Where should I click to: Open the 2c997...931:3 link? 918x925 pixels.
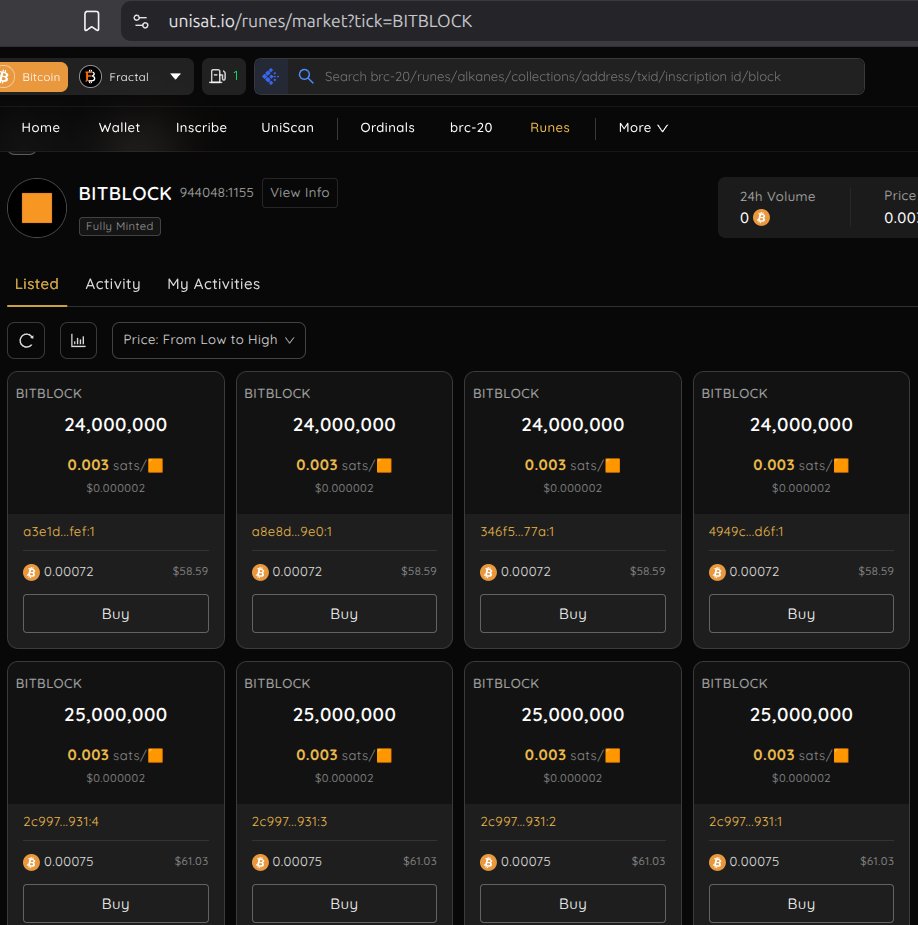[290, 822]
